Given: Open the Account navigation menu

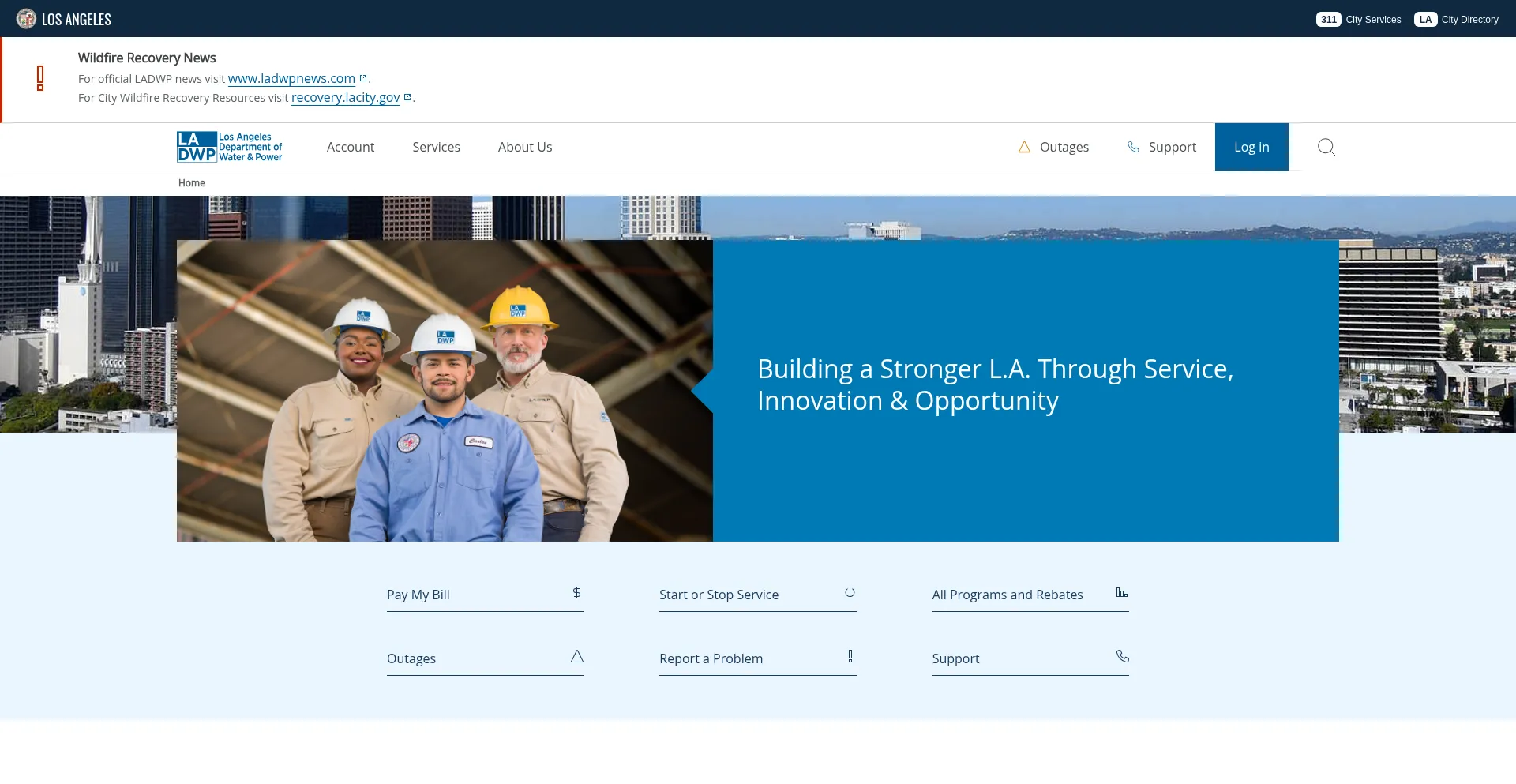Looking at the screenshot, I should (x=351, y=147).
